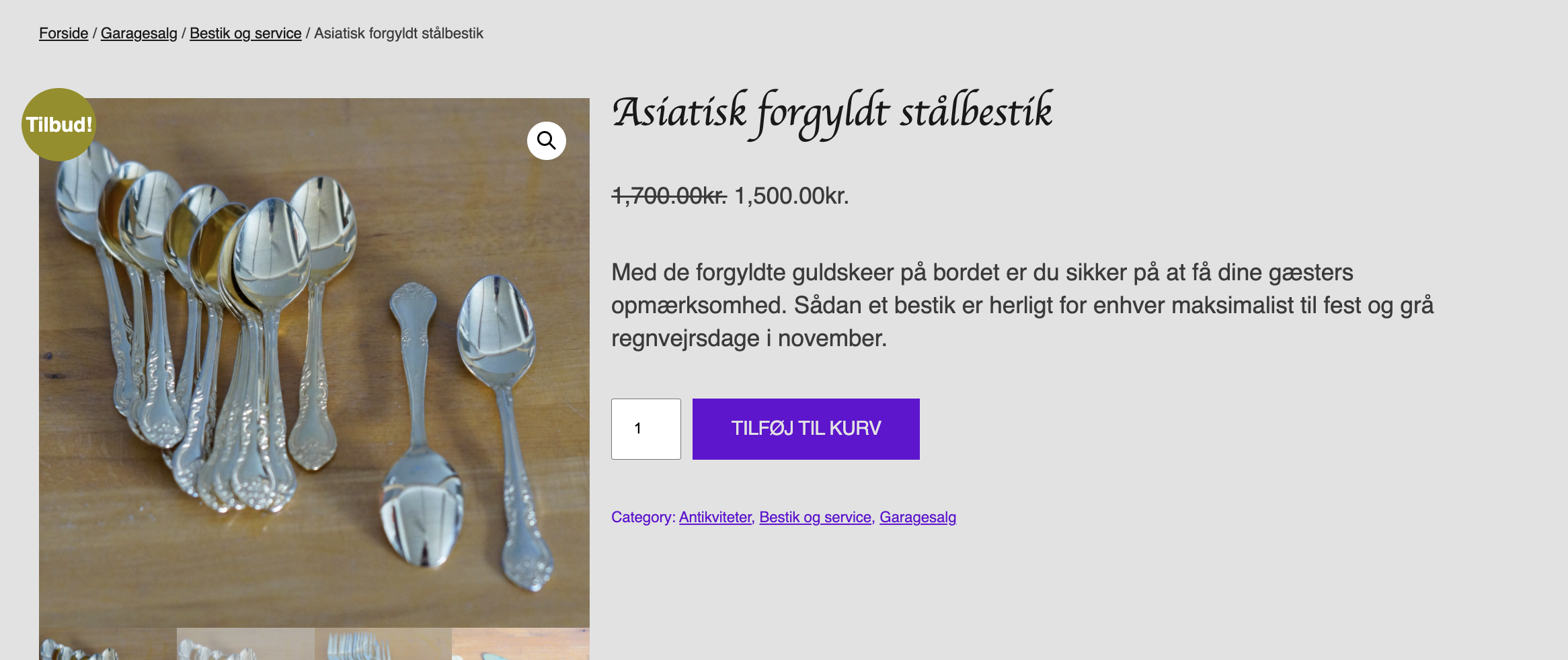Visit the Garagesalg category link
Viewport: 1568px width, 660px height.
pos(917,517)
